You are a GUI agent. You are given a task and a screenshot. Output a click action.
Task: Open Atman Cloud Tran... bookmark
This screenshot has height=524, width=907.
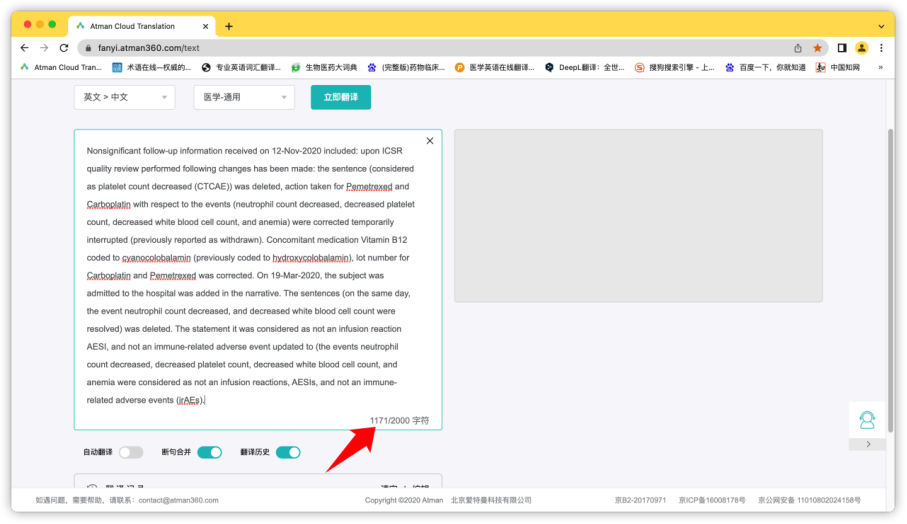tap(61, 68)
